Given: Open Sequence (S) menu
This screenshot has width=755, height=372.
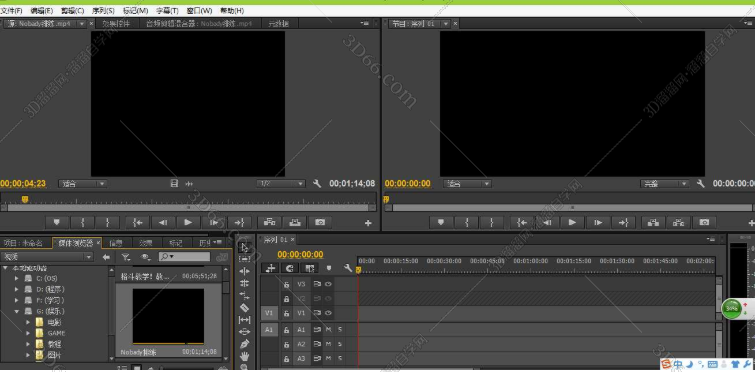Looking at the screenshot, I should point(103,11).
